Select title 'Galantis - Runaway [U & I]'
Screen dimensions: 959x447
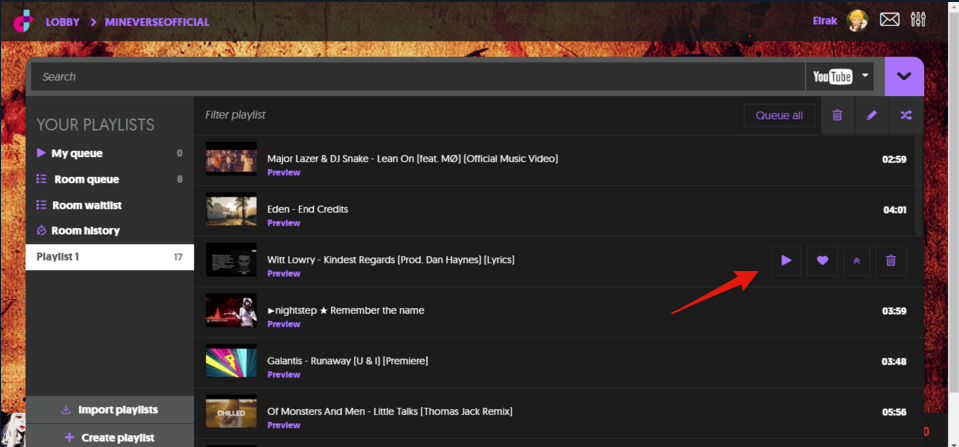pyautogui.click(x=347, y=361)
